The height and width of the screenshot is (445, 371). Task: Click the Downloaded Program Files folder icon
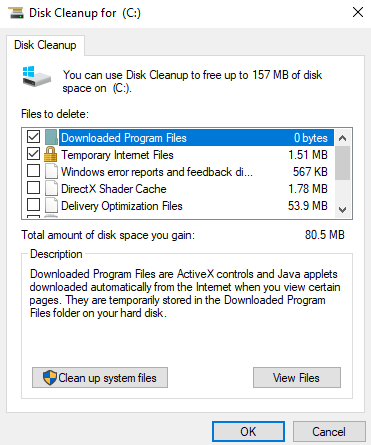[x=51, y=137]
